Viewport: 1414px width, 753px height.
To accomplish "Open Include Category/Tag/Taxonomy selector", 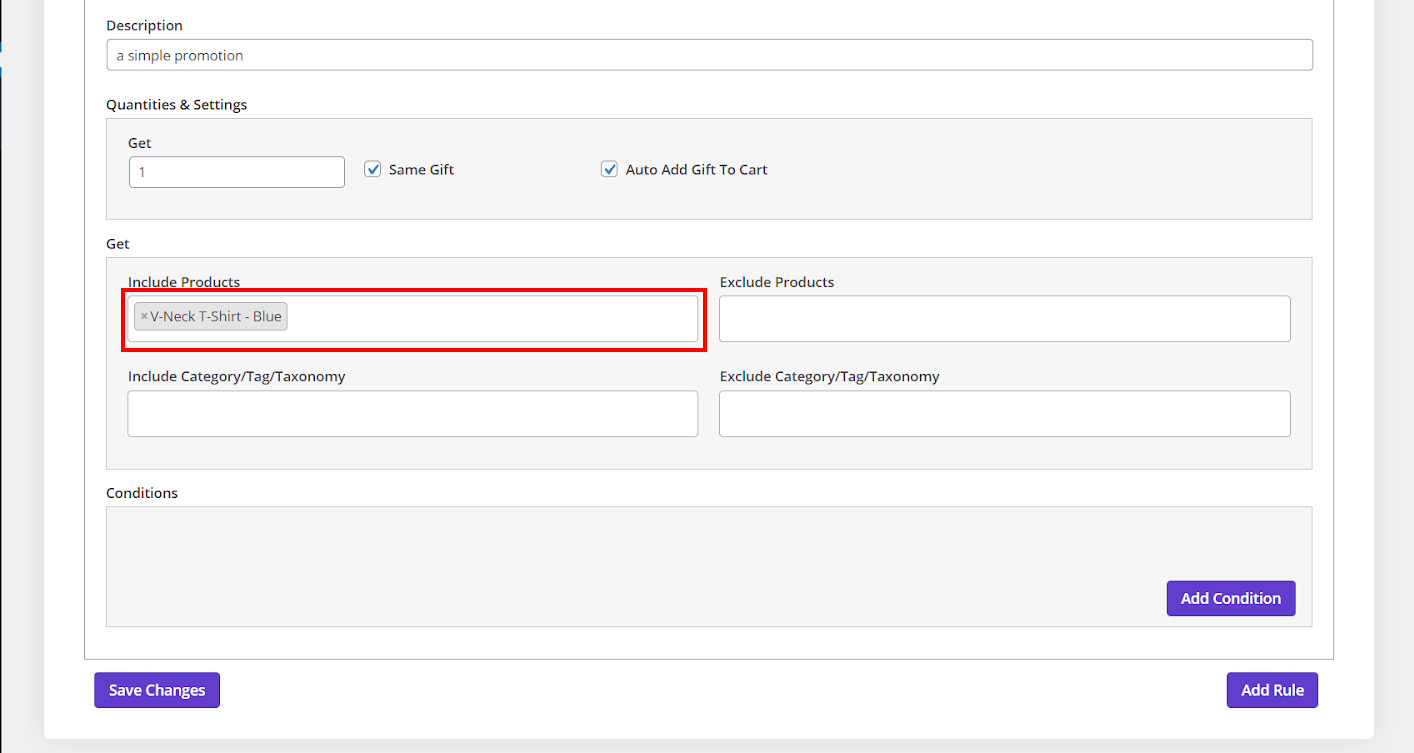I will pyautogui.click(x=412, y=413).
